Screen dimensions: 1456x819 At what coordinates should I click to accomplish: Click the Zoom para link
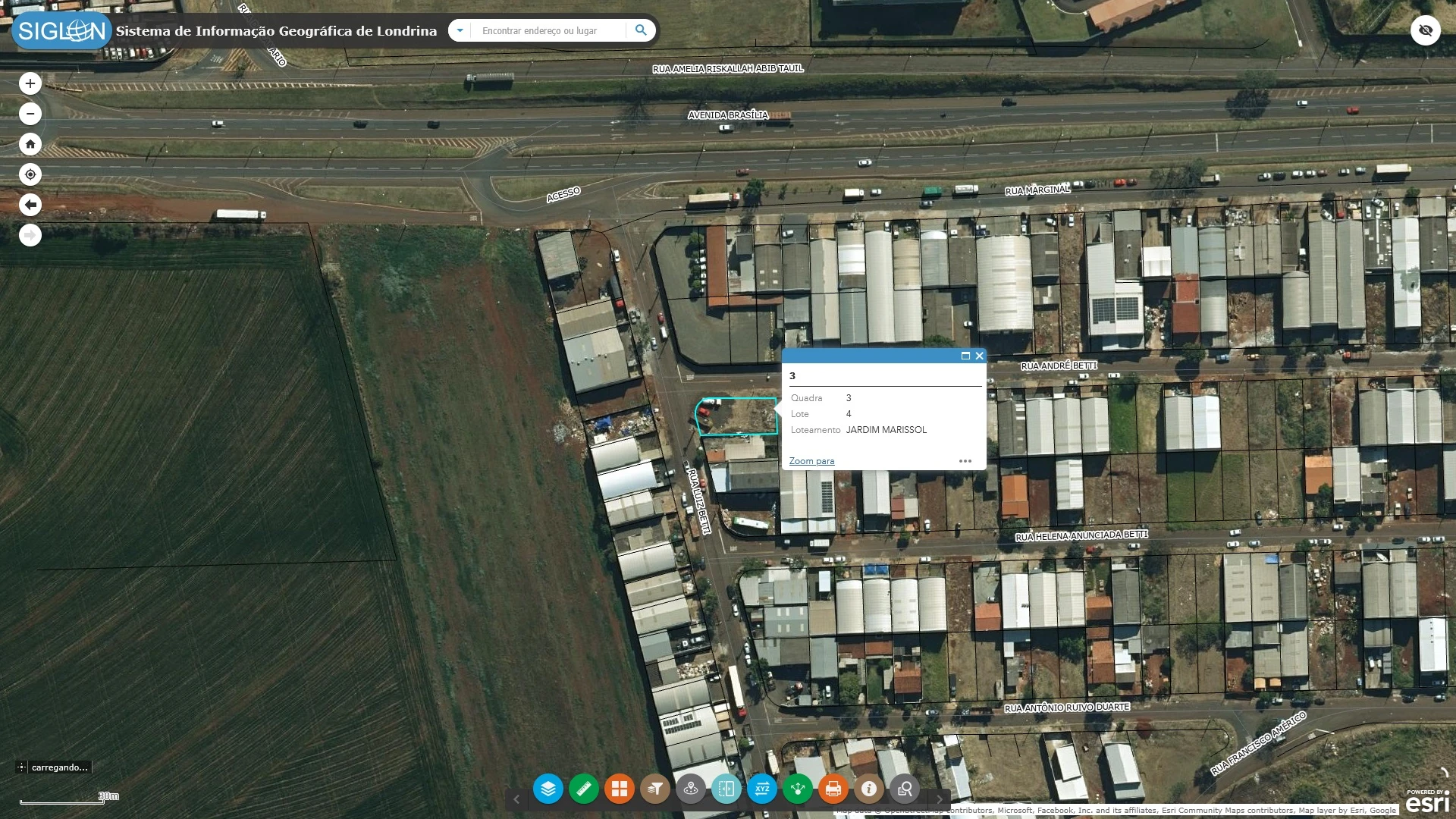pyautogui.click(x=811, y=461)
